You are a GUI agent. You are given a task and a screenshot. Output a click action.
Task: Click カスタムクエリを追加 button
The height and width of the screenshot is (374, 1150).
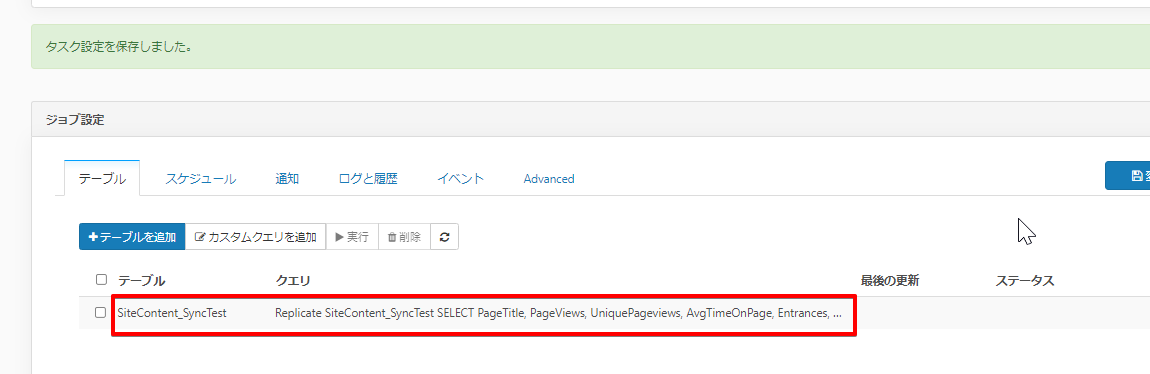[255, 237]
